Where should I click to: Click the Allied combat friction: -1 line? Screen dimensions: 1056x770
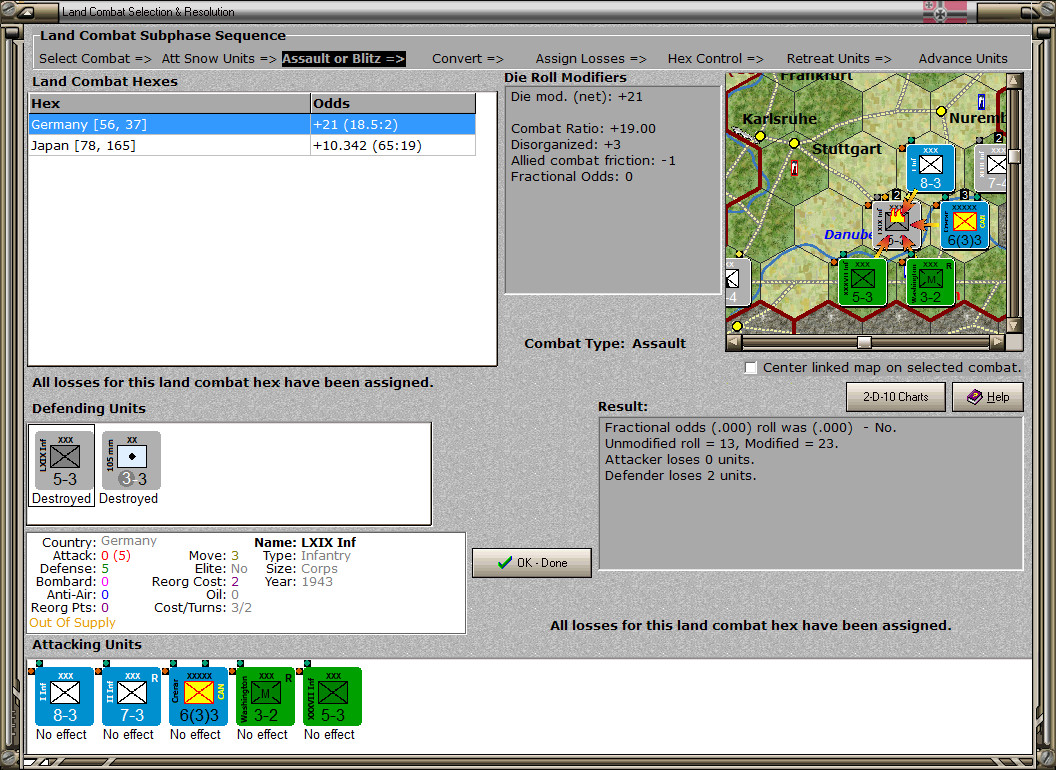tap(593, 161)
